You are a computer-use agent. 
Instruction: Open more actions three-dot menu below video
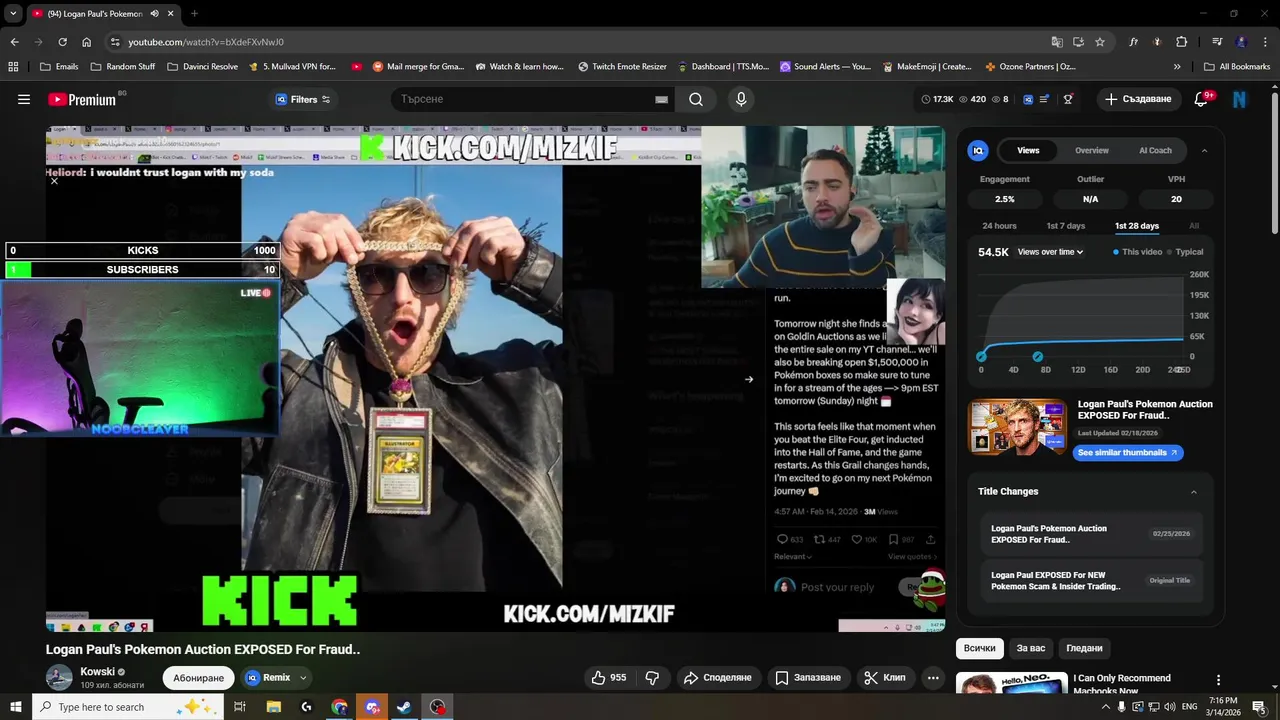(x=933, y=677)
